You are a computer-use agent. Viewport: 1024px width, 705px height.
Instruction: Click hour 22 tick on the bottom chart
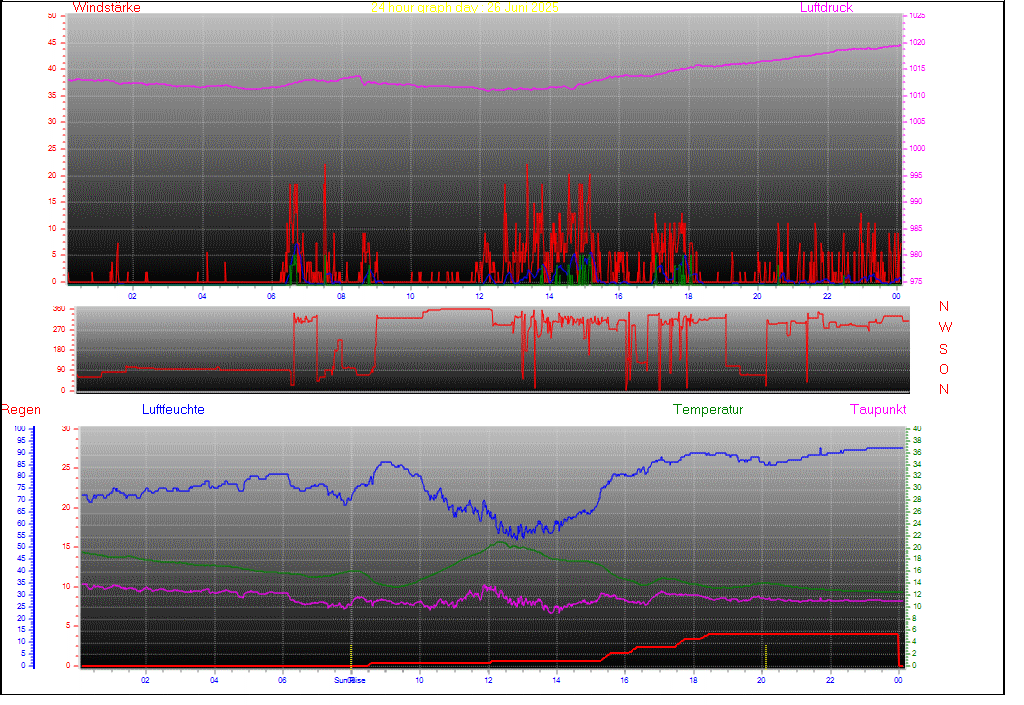[x=830, y=680]
